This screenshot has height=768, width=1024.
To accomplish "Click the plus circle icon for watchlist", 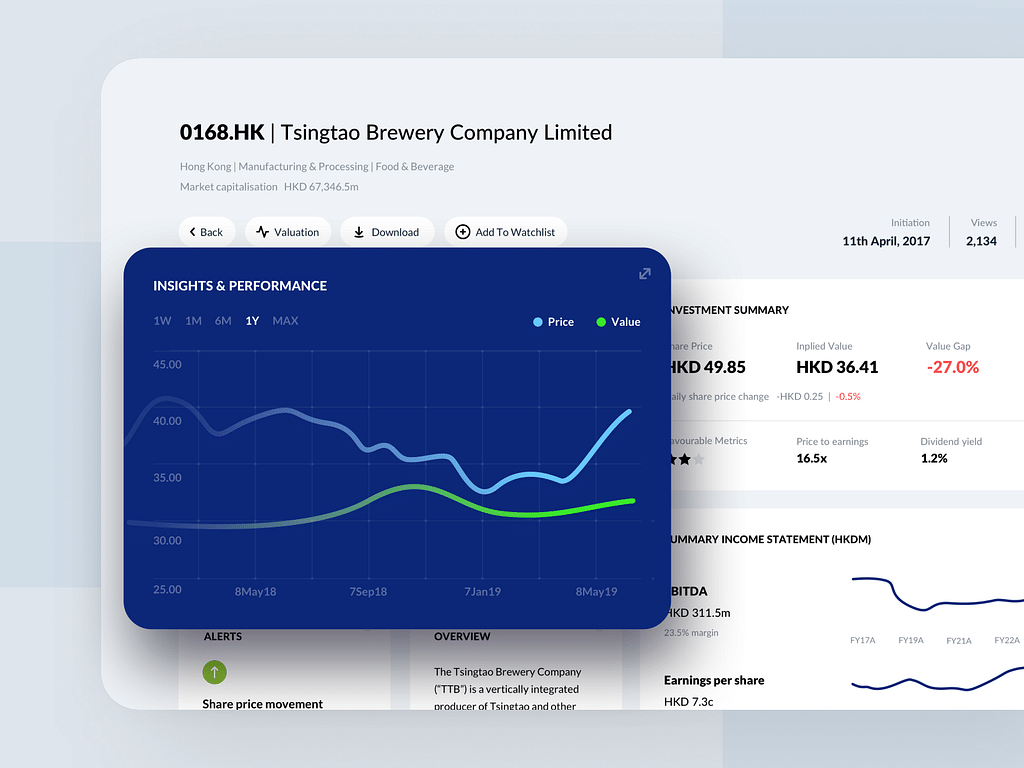I will (x=462, y=232).
